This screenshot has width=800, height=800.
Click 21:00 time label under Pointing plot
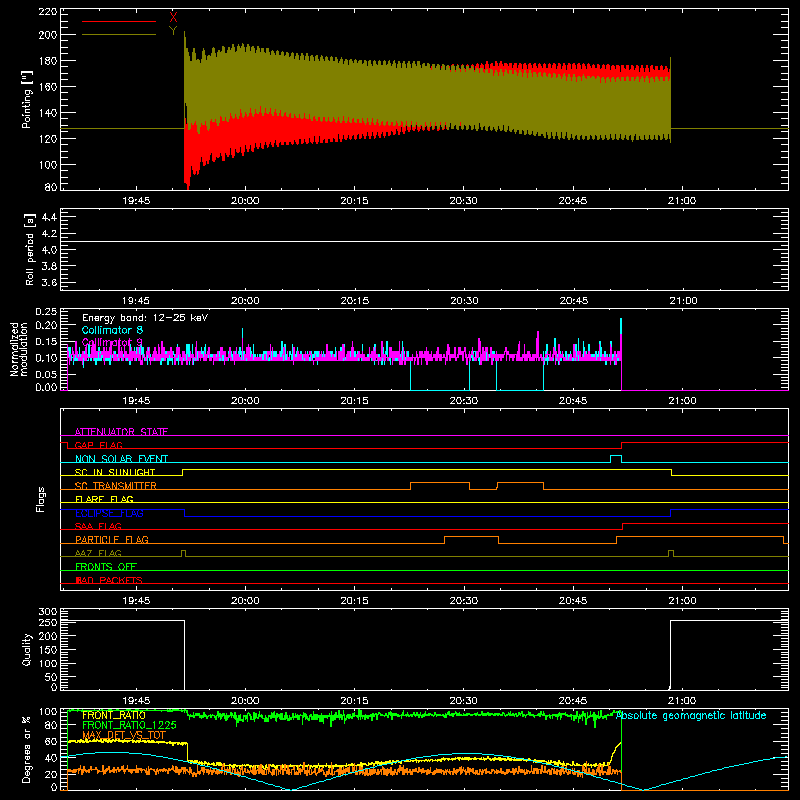682,201
